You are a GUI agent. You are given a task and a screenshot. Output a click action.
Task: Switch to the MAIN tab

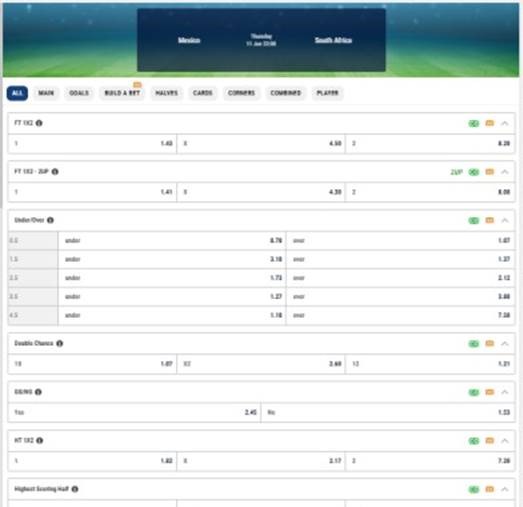46,93
